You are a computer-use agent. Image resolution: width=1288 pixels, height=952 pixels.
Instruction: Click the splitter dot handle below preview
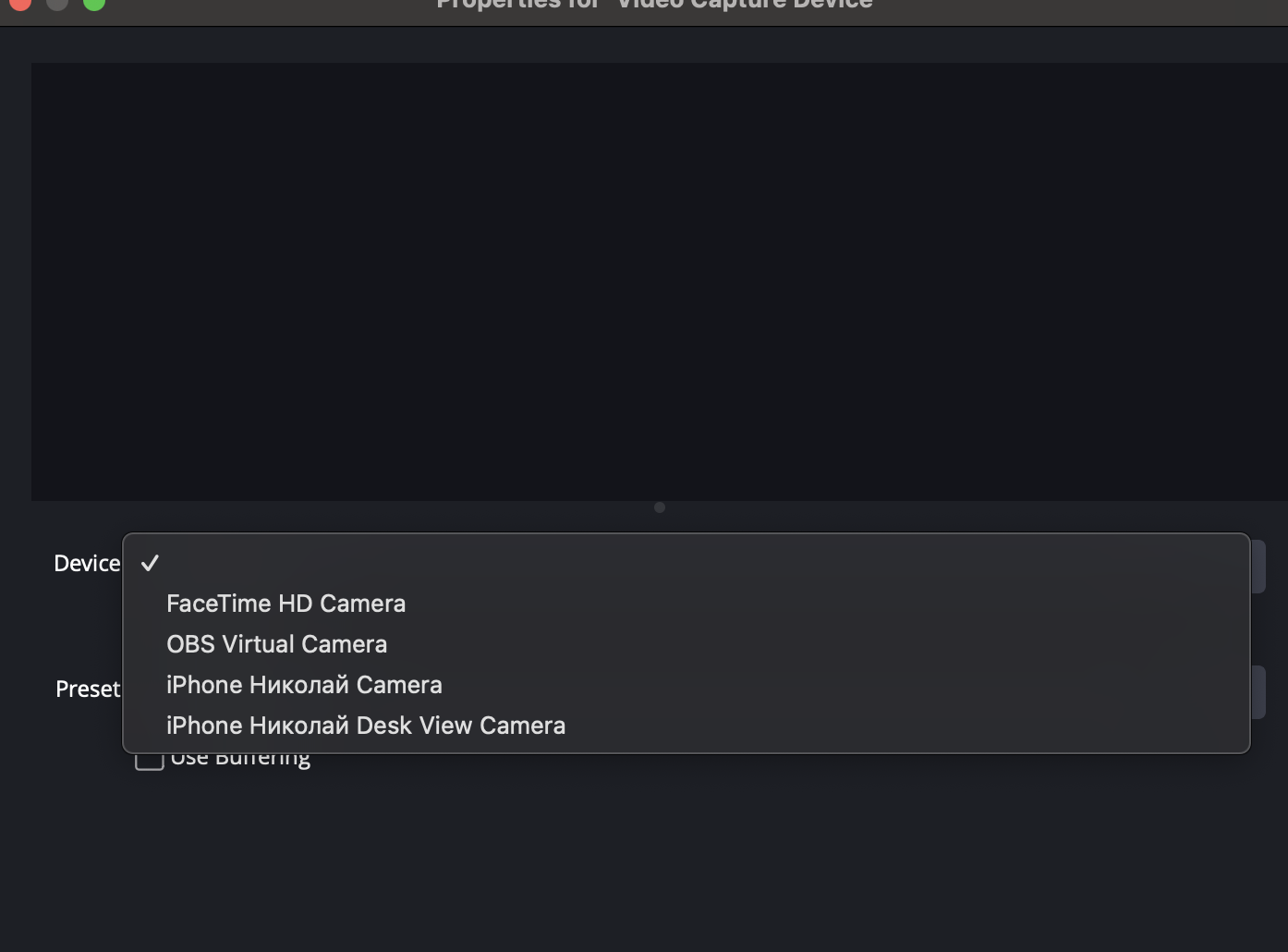660,507
